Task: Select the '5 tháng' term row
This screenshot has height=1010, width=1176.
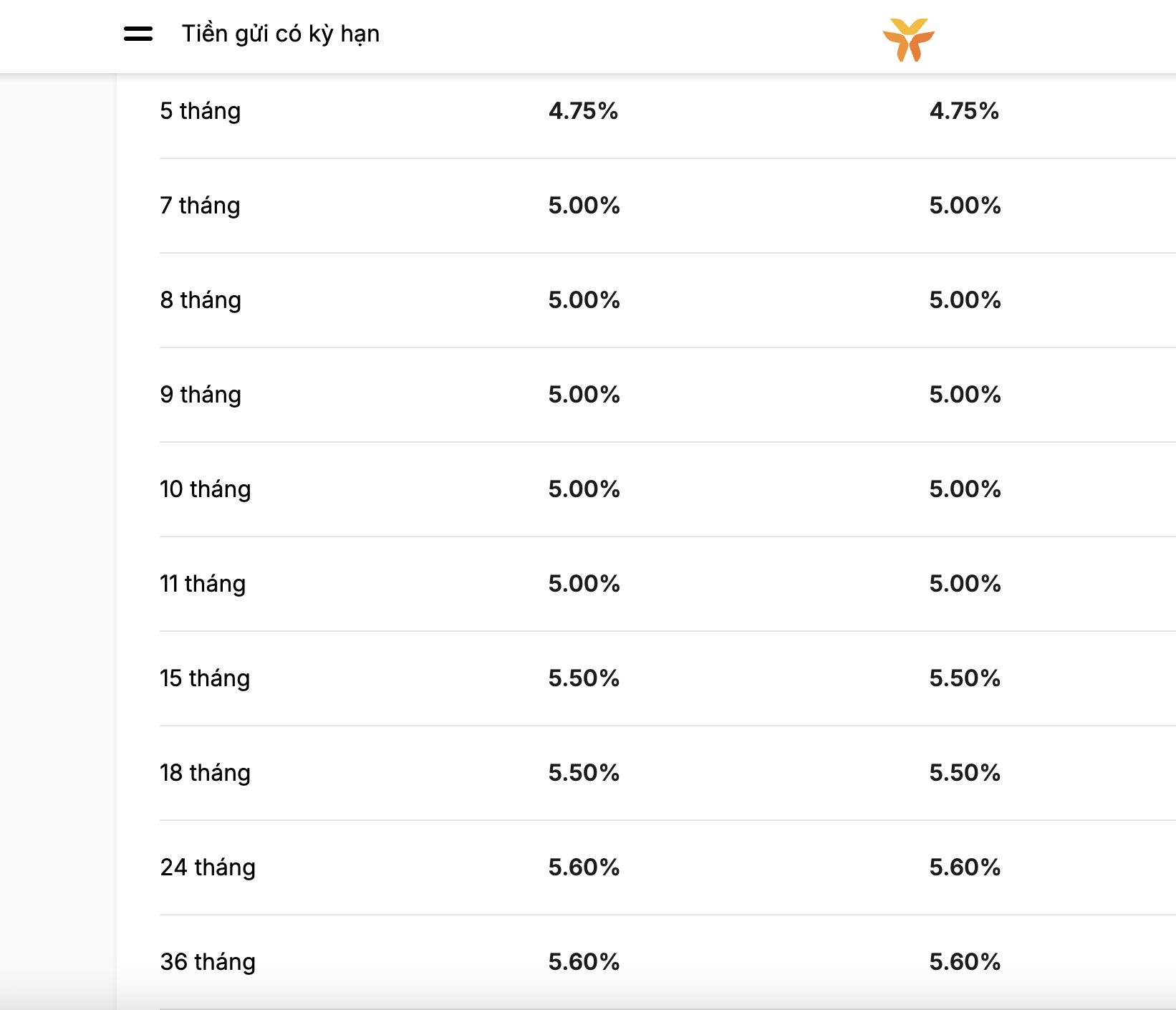Action: click(x=201, y=110)
